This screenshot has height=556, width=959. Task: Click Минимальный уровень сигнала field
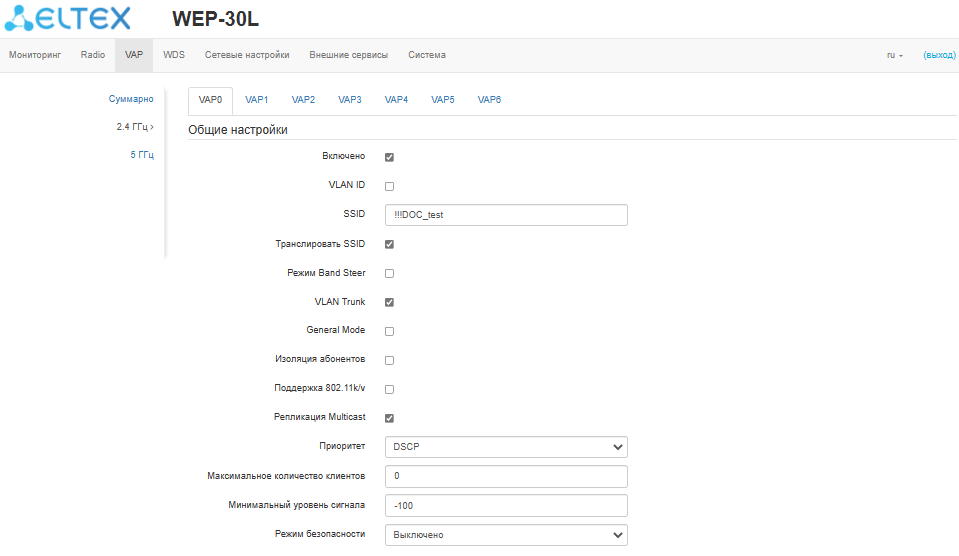click(506, 506)
